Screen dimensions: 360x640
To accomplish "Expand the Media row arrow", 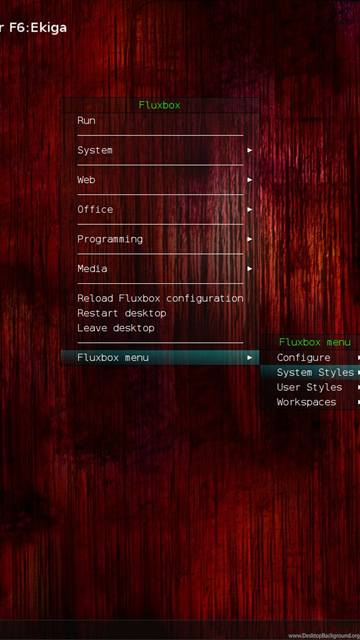I will tap(249, 269).
